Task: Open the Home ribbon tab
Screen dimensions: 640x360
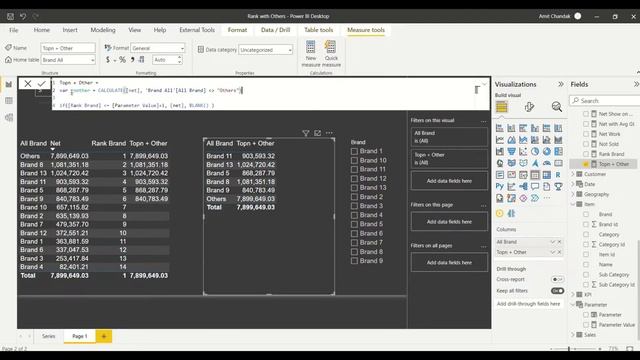Action: pos(42,30)
